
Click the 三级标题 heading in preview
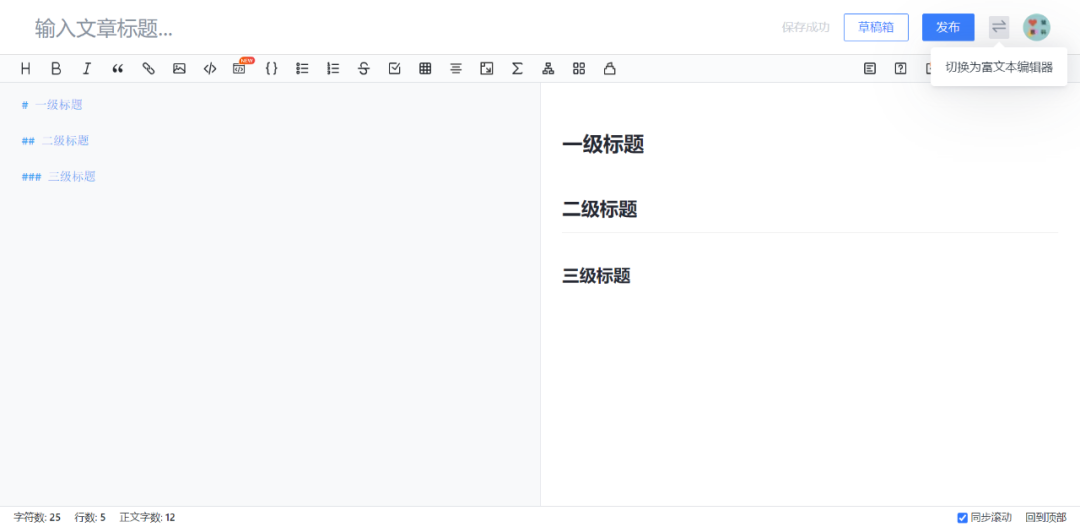coord(596,276)
